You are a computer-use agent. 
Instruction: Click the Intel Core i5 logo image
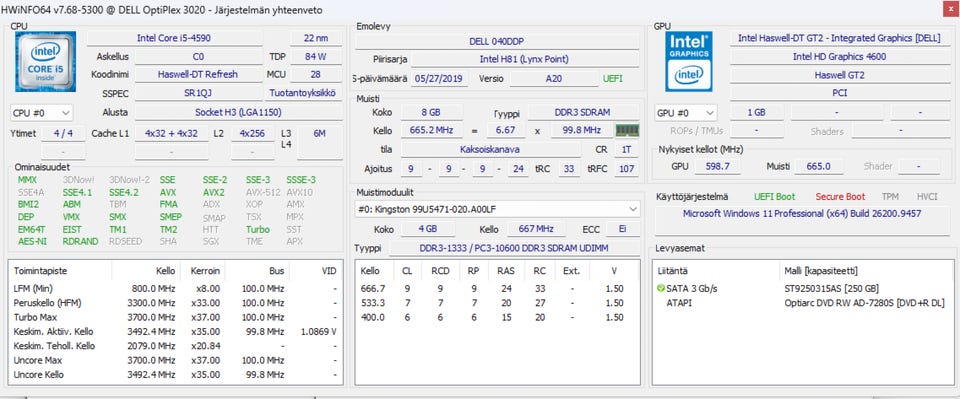pyautogui.click(x=45, y=61)
